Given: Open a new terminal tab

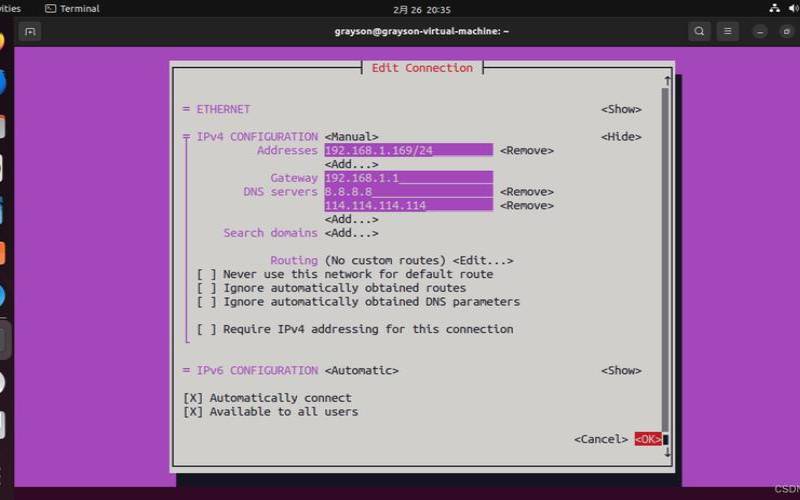Looking at the screenshot, I should (x=30, y=31).
